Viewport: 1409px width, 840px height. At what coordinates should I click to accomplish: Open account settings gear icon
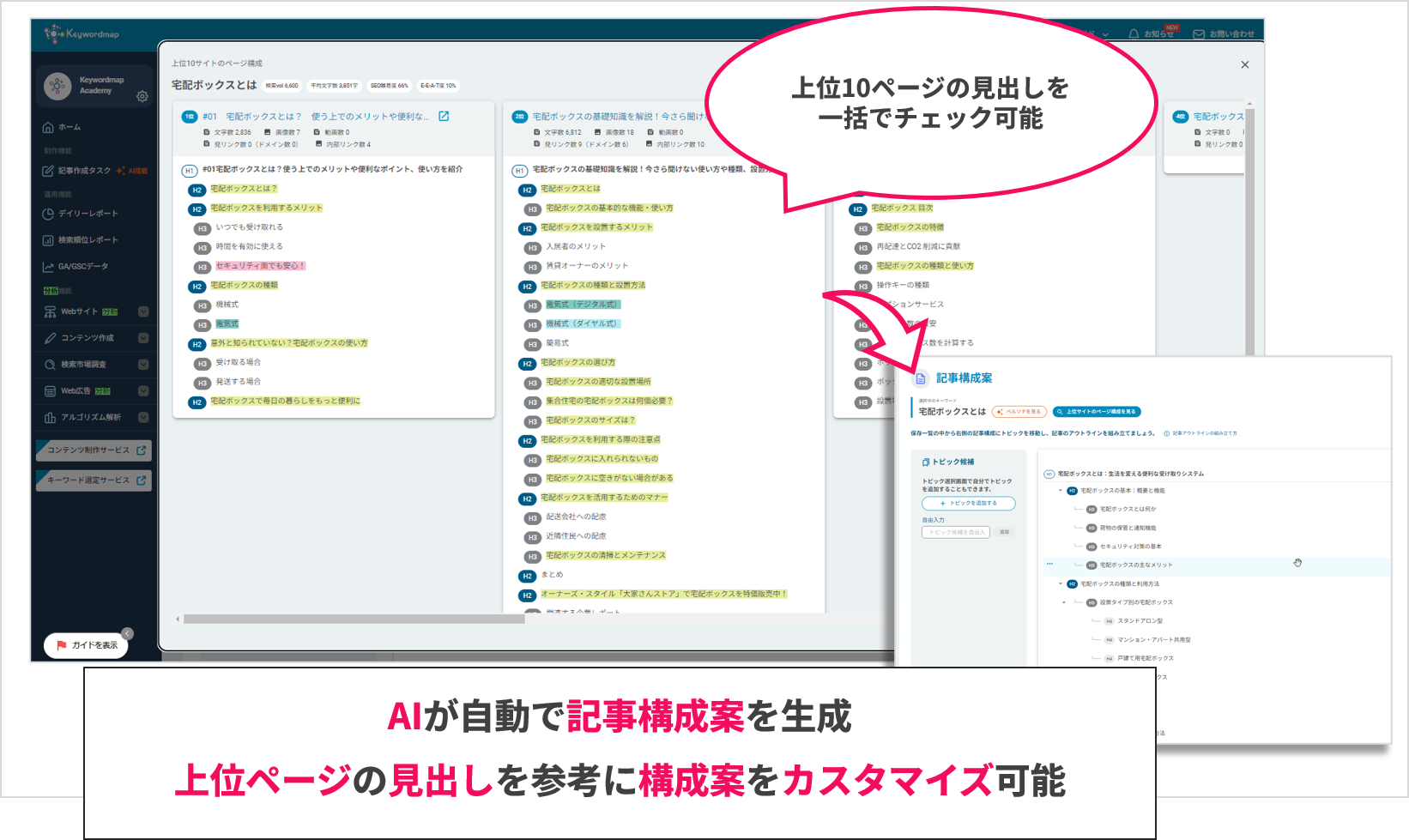click(x=142, y=97)
